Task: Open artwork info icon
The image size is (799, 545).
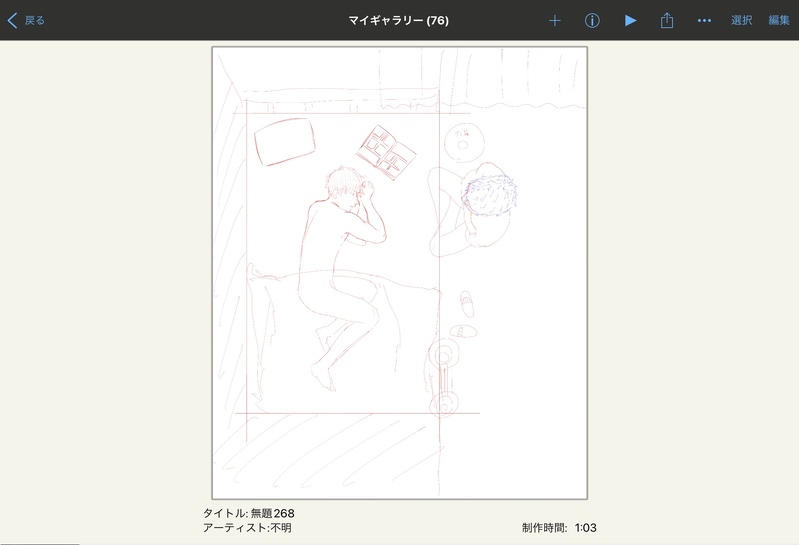Action: point(592,20)
